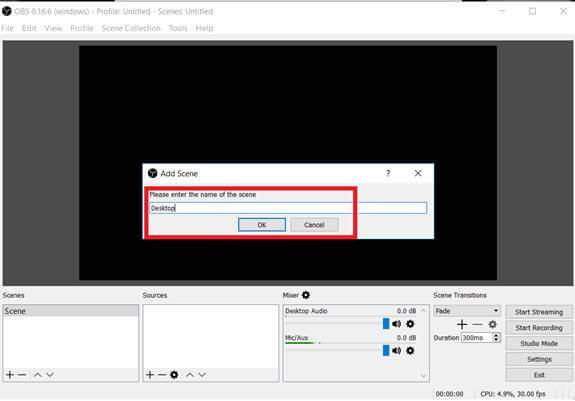Increase Duration with spinner up arrow
The image size is (575, 401).
pyautogui.click(x=496, y=335)
